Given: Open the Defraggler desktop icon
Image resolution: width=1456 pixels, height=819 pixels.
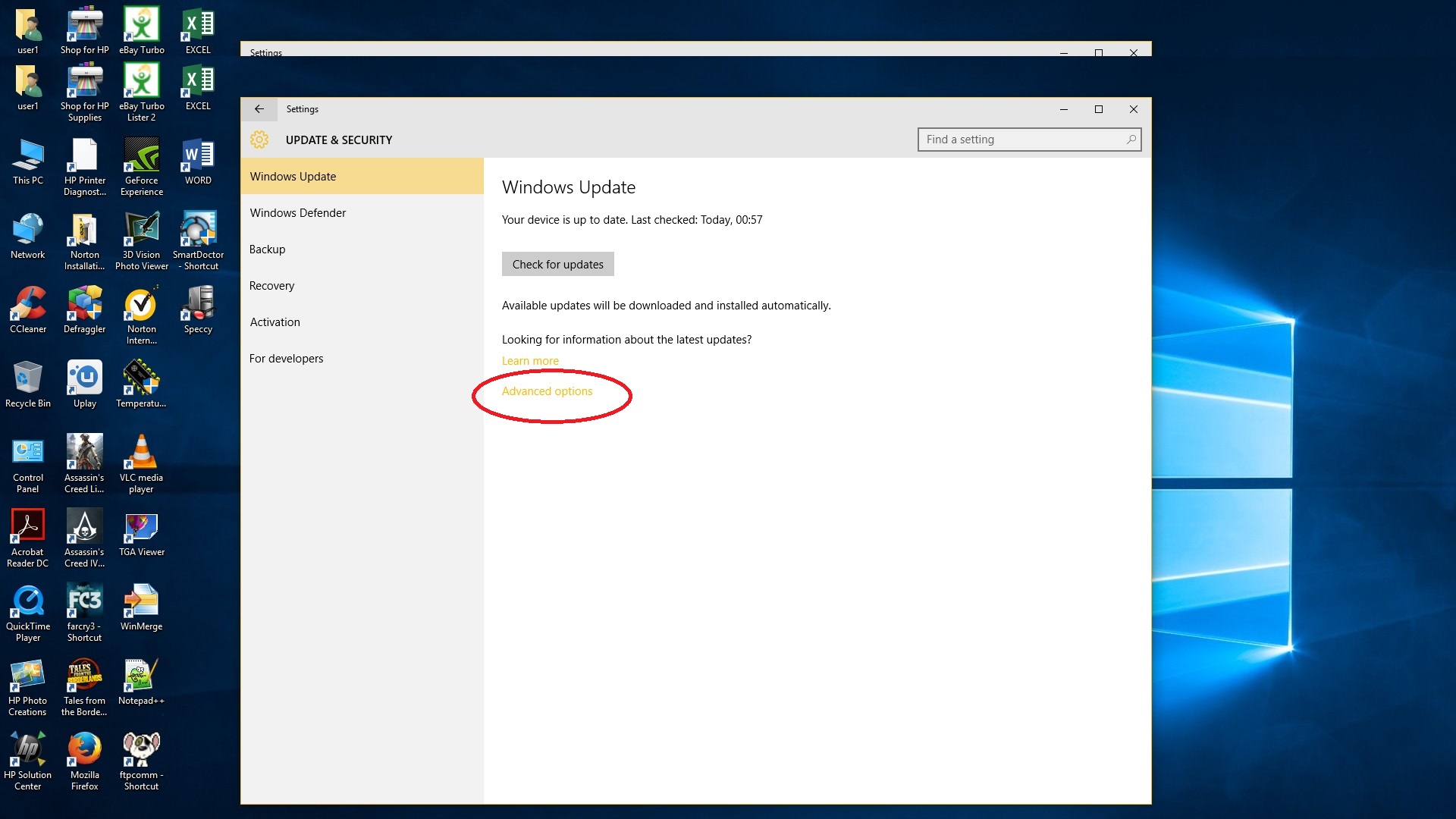Looking at the screenshot, I should (85, 309).
